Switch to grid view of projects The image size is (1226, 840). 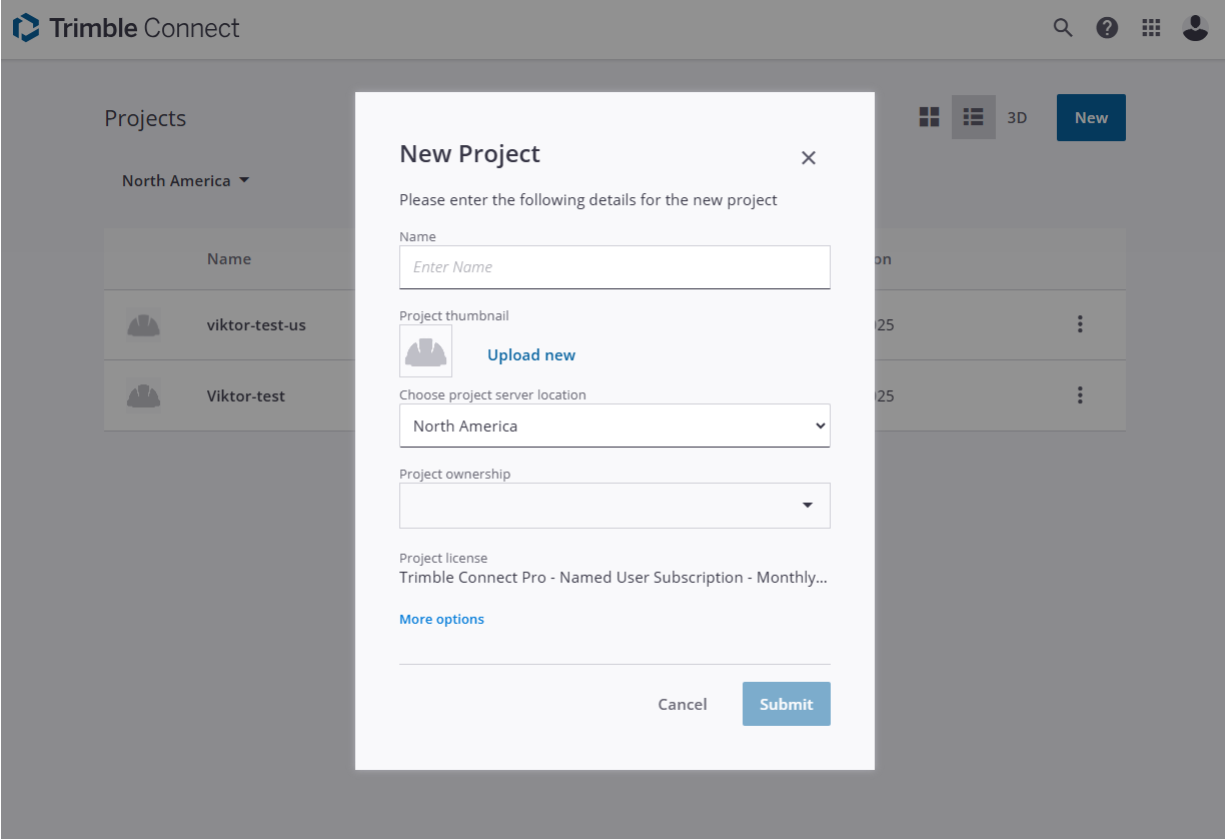point(929,117)
